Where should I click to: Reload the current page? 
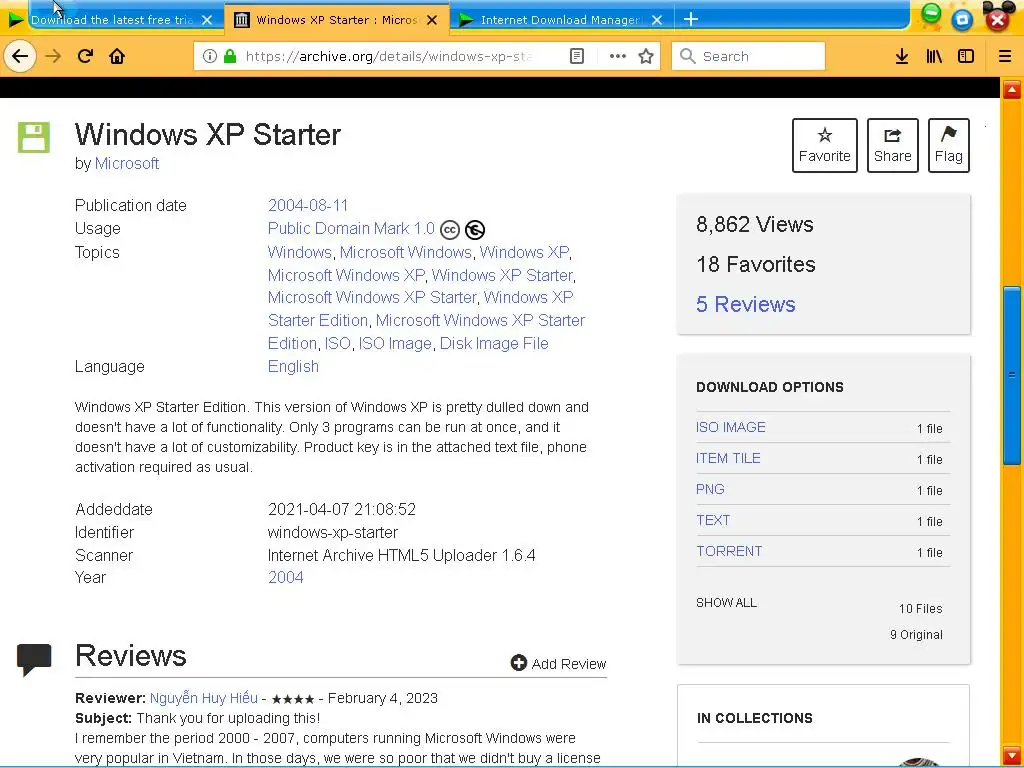pos(85,56)
